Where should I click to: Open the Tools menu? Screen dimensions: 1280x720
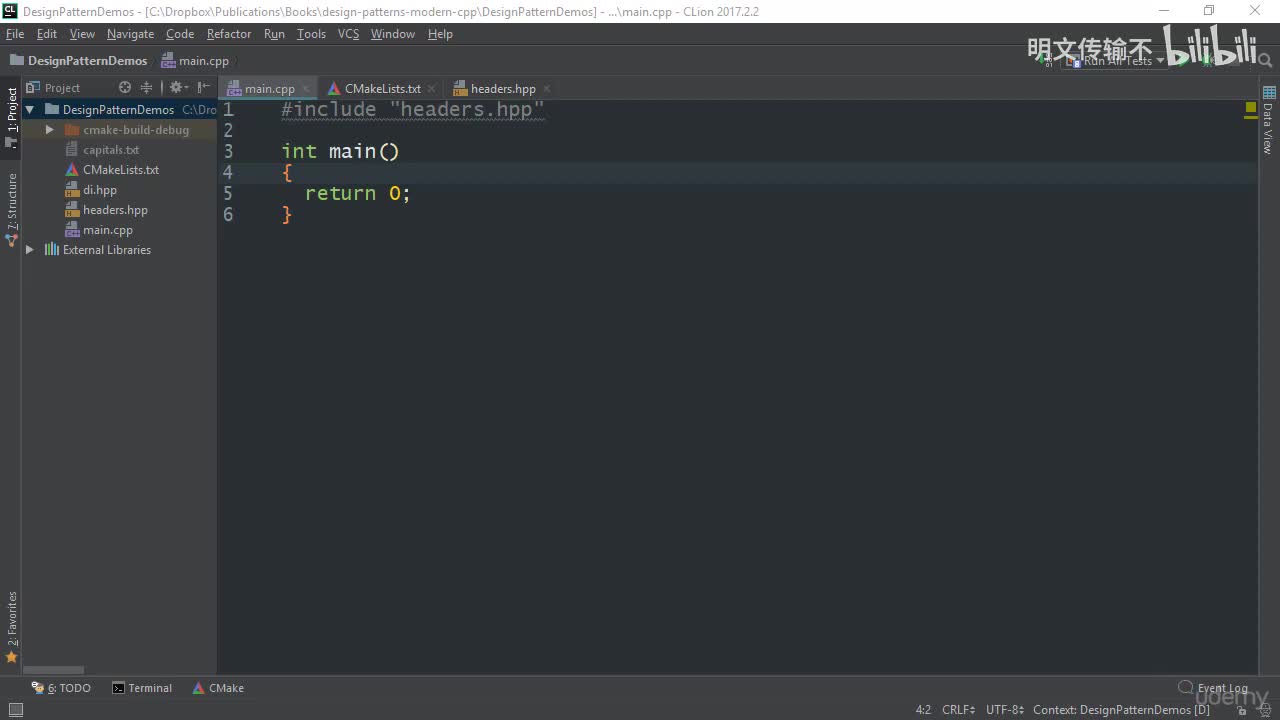pos(311,34)
